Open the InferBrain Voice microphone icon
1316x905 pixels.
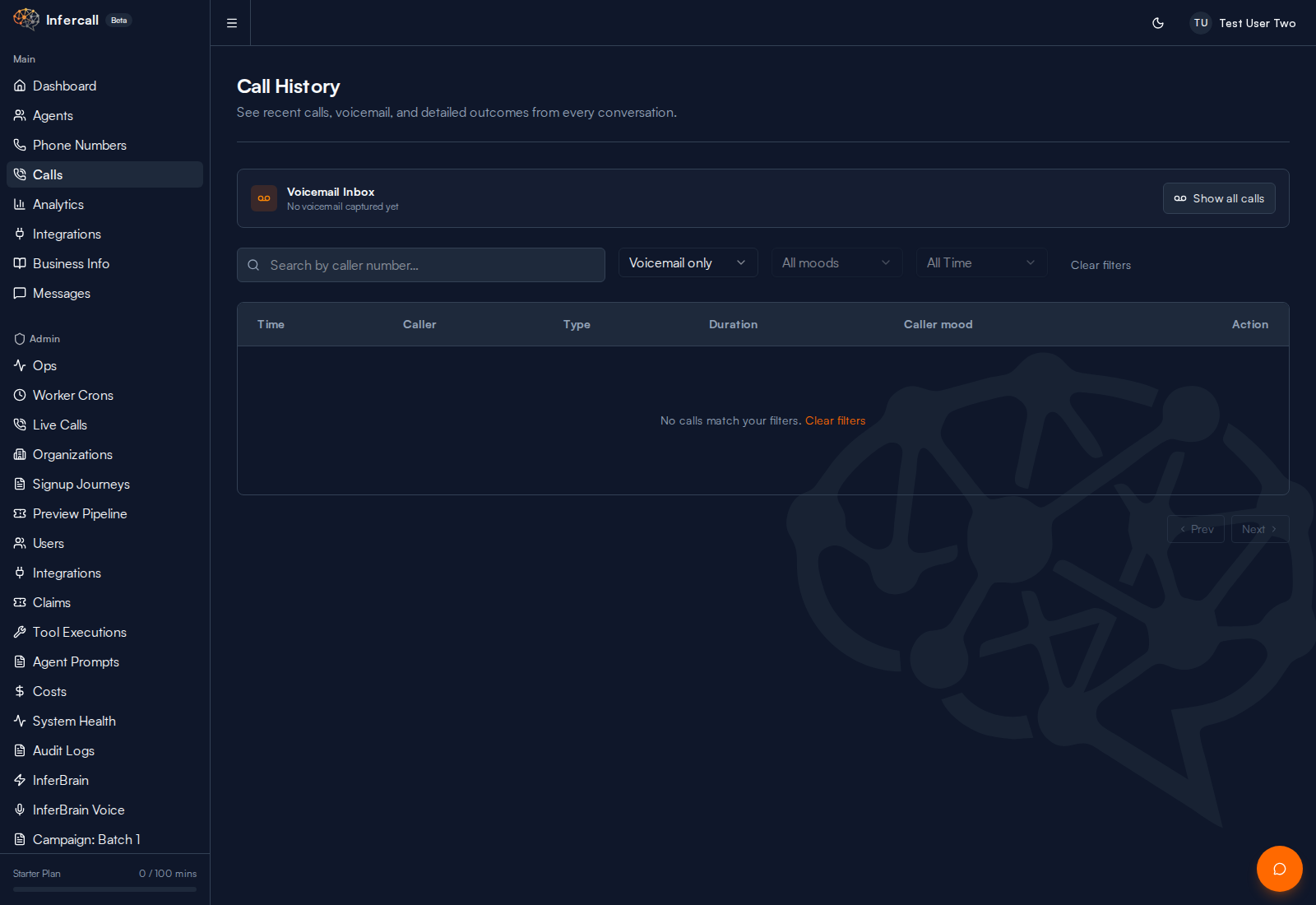pyautogui.click(x=20, y=810)
